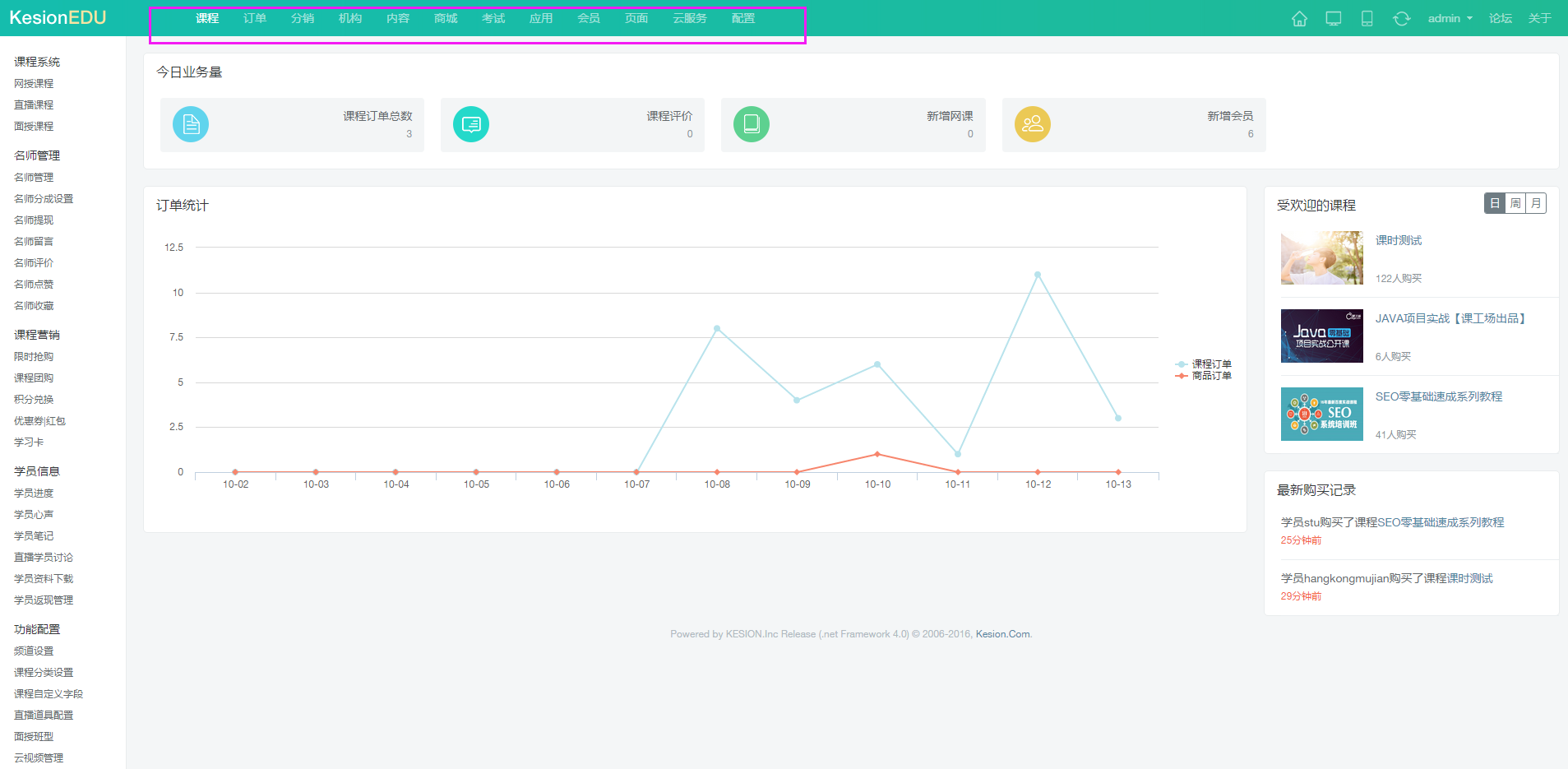Click the 10-12 course order data point
Screen dimensions: 1568x769
coord(1038,275)
